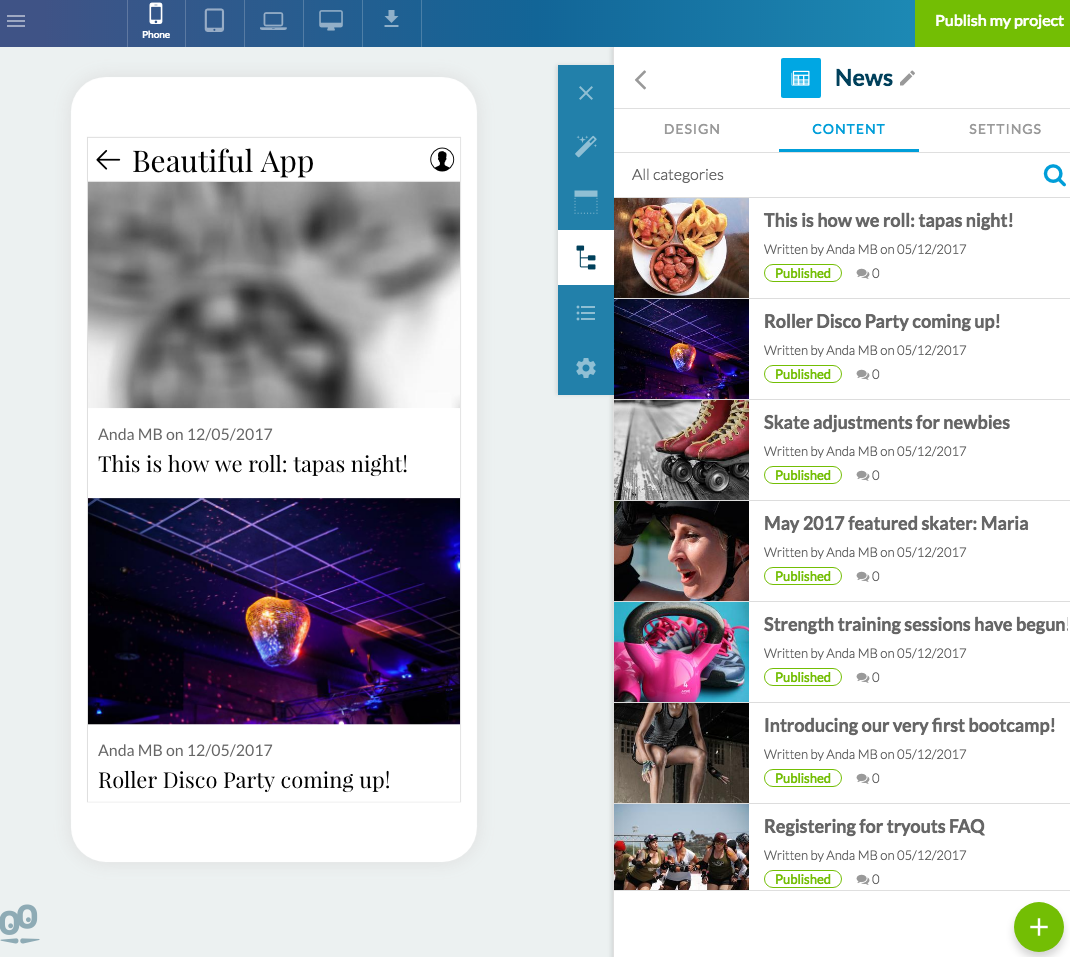Open Skate adjustments for newbies article

[x=886, y=422]
